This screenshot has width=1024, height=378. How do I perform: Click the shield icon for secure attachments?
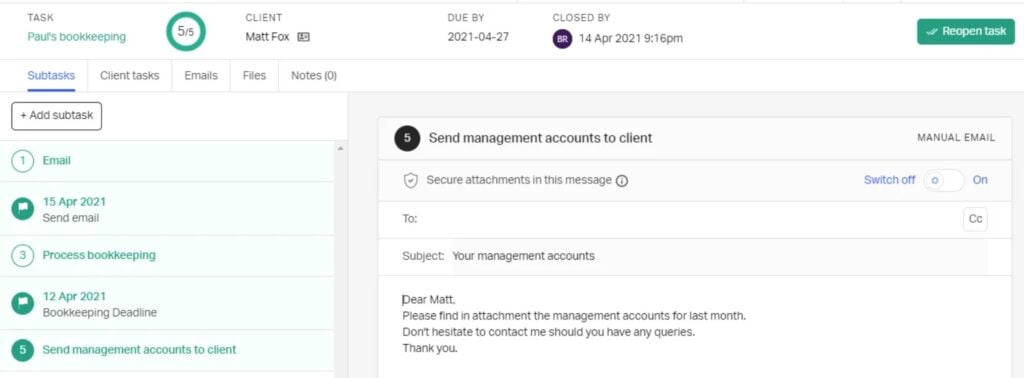pos(410,181)
